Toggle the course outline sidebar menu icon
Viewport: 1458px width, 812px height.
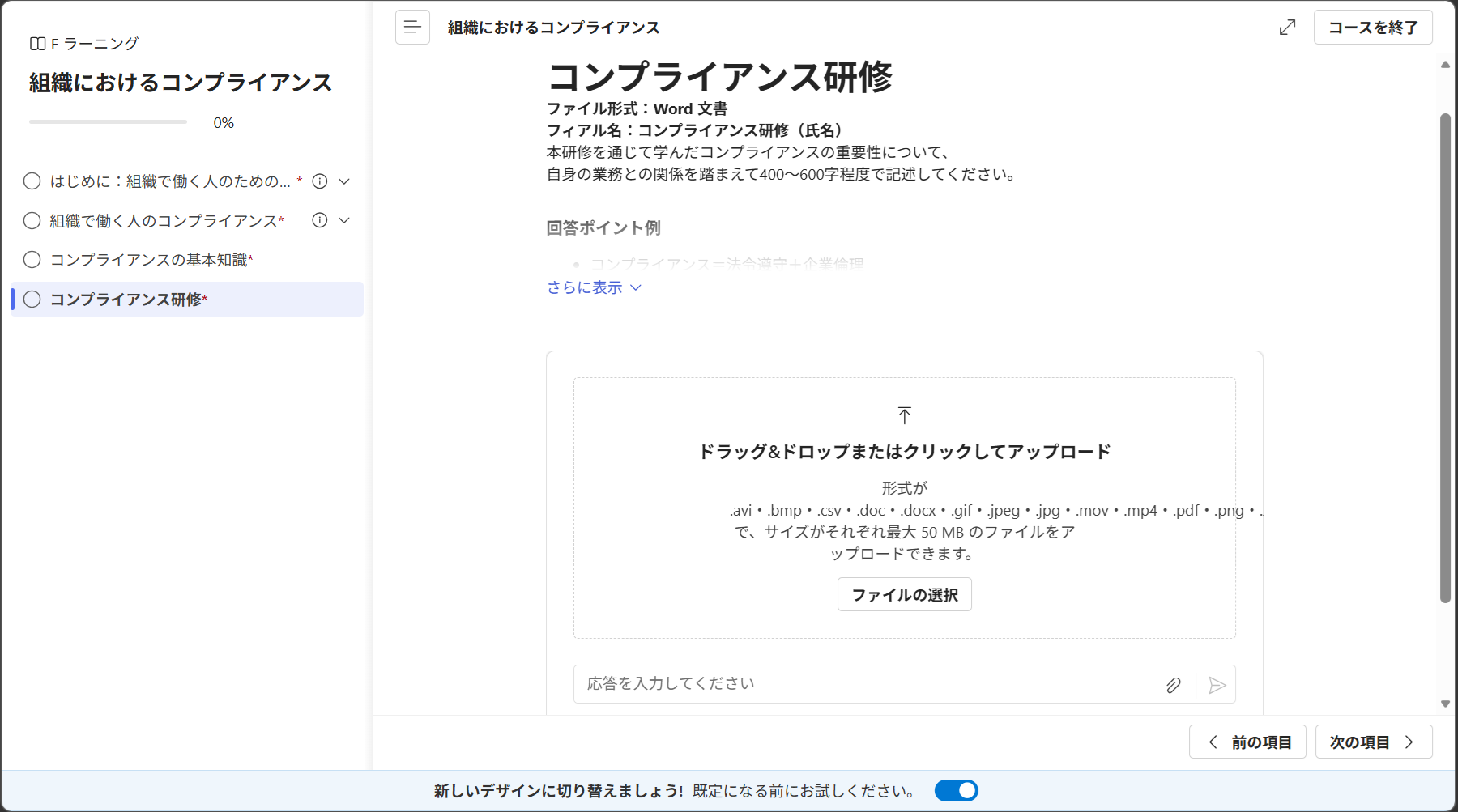tap(412, 27)
